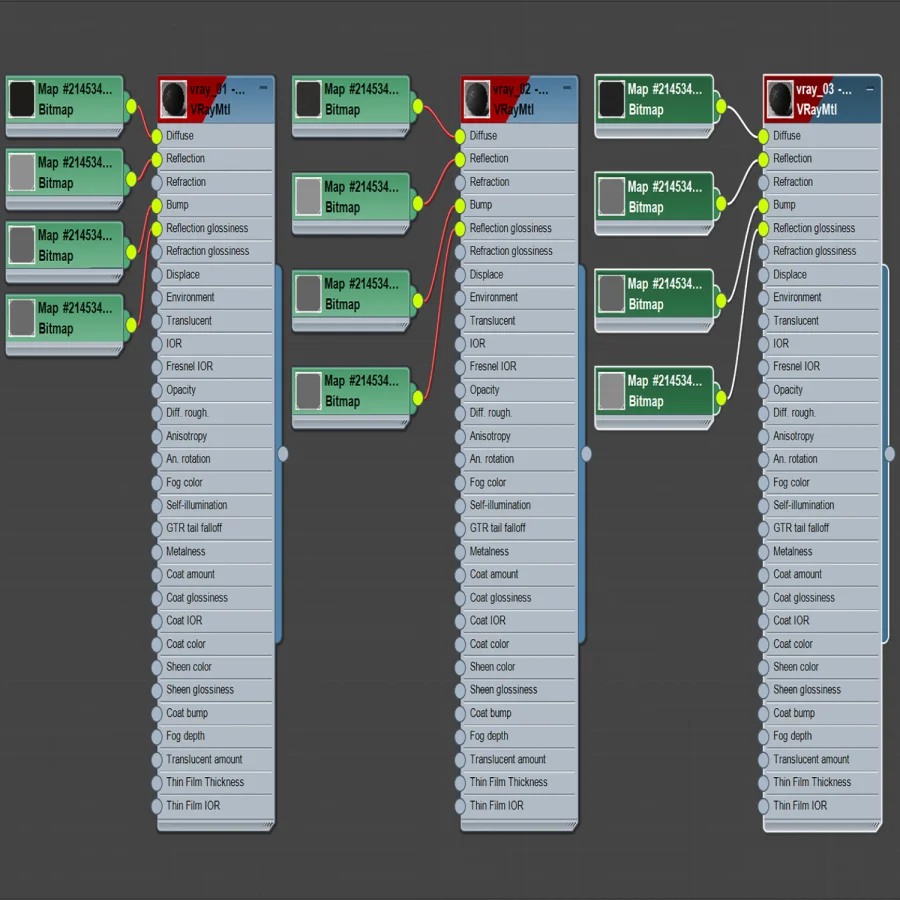Select the bottom Bitmap node left of vray_02
This screenshot has width=900, height=900.
click(352, 398)
